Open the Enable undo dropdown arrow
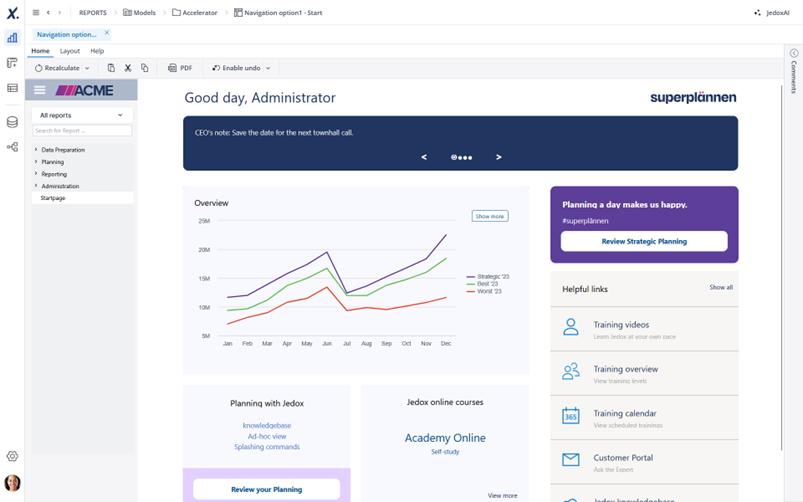This screenshot has width=803, height=502. pos(268,68)
